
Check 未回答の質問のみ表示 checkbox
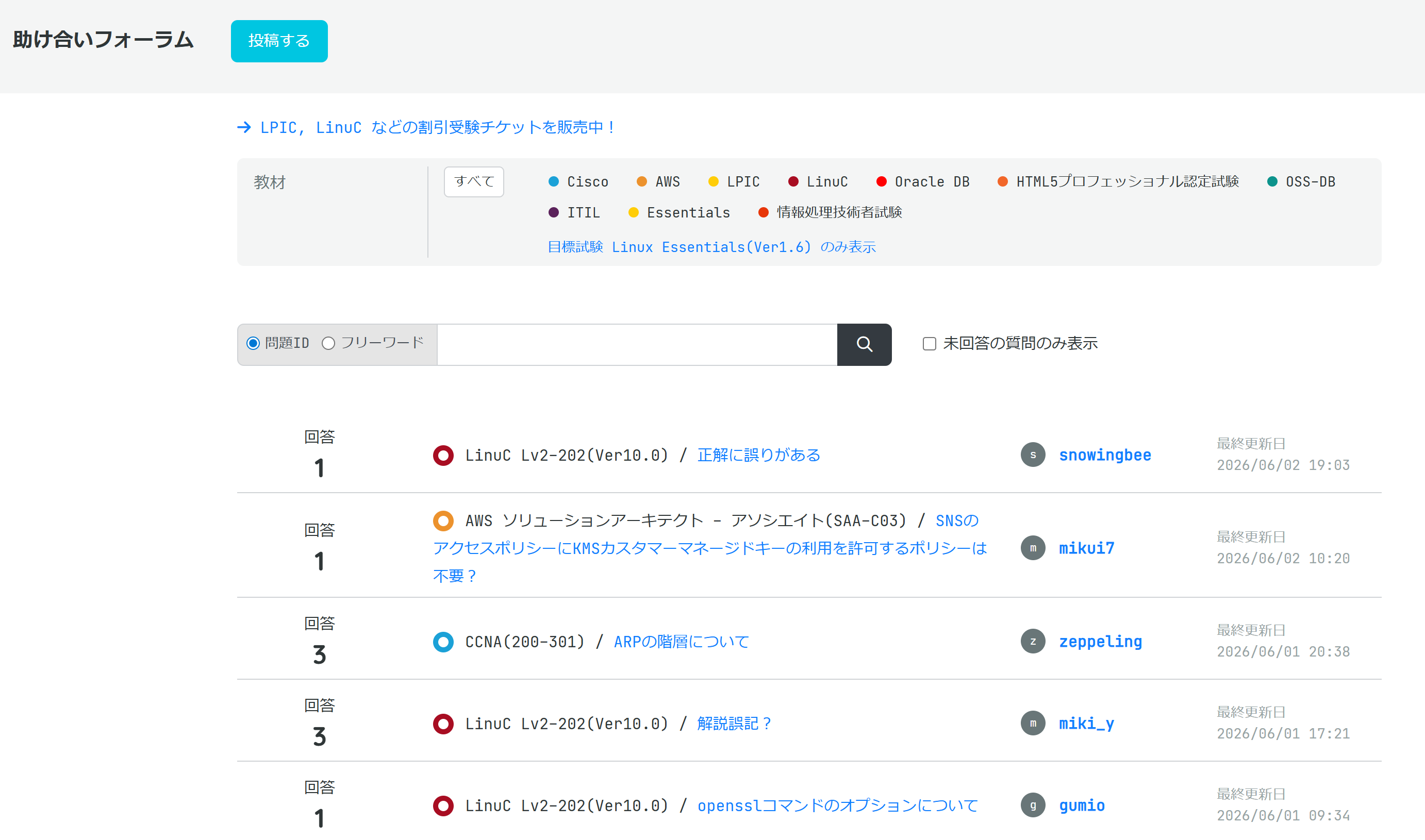929,344
